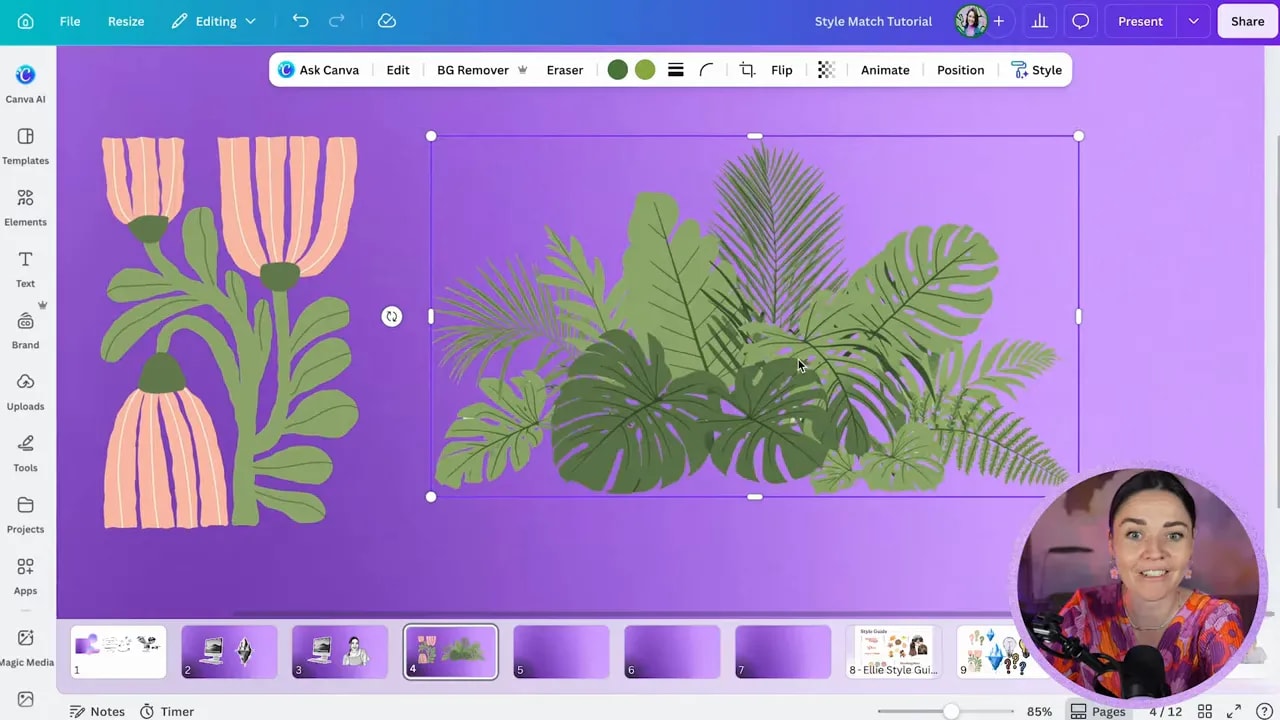Image resolution: width=1280 pixels, height=720 pixels.
Task: Open Projects panel
Action: [x=25, y=515]
